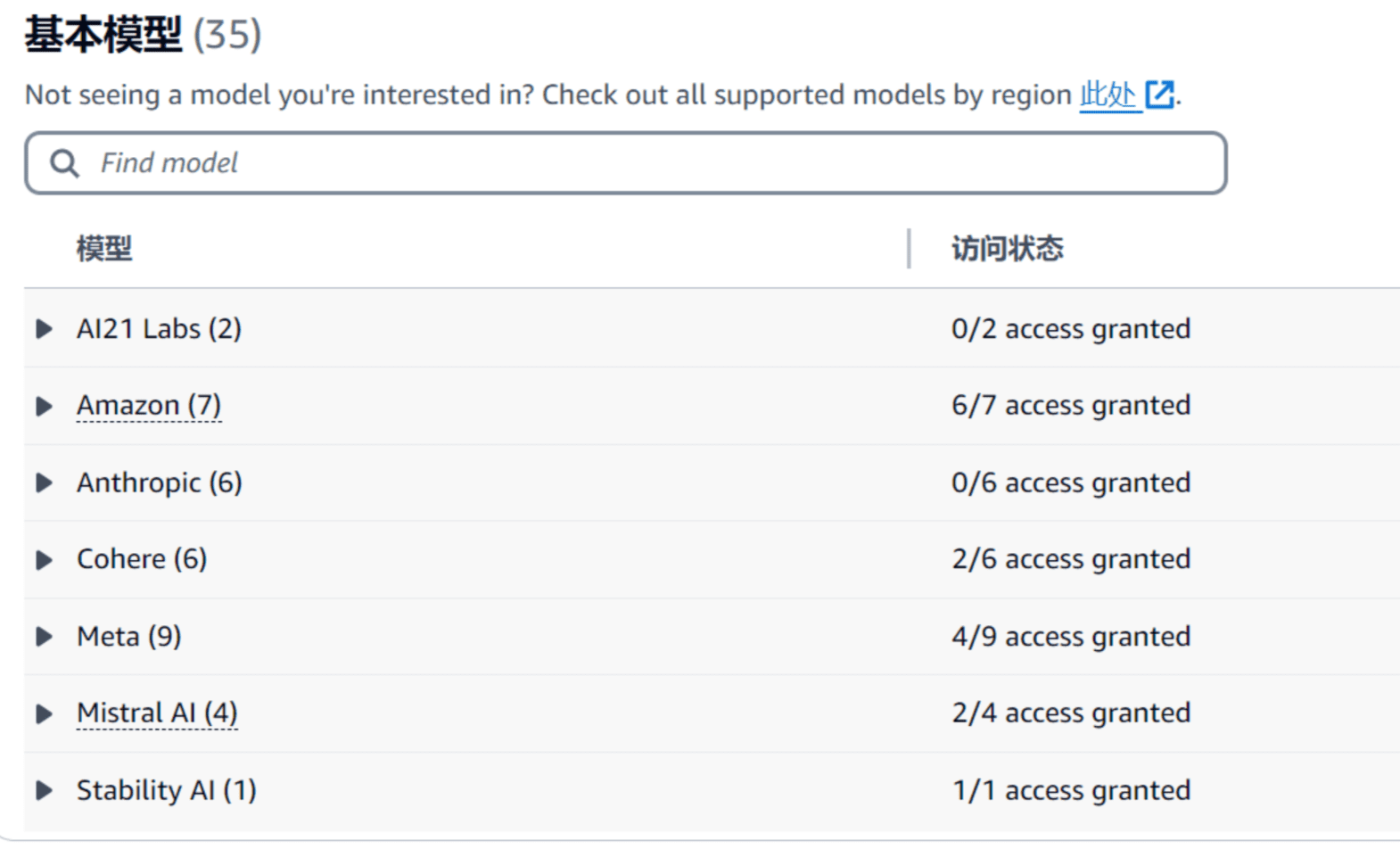Open the 此处 supported models link
This screenshot has width=1400, height=849.
click(1107, 95)
